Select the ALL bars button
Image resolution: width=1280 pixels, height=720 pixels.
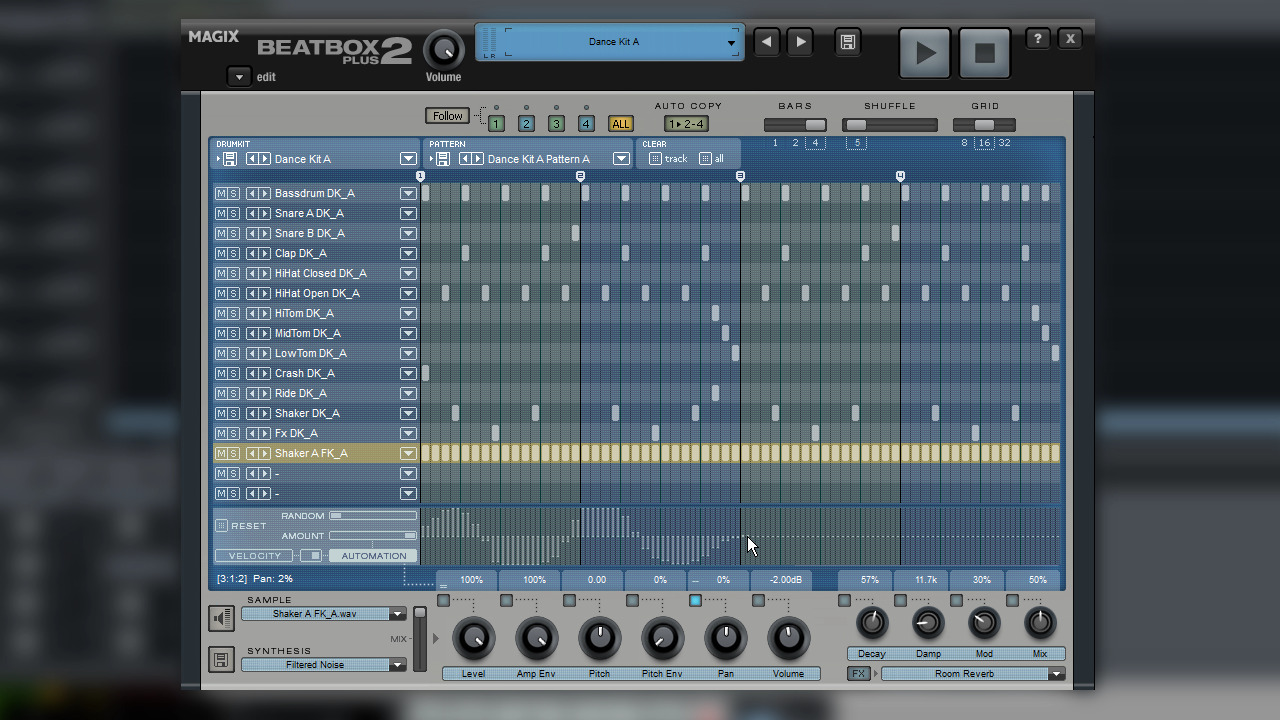point(621,124)
